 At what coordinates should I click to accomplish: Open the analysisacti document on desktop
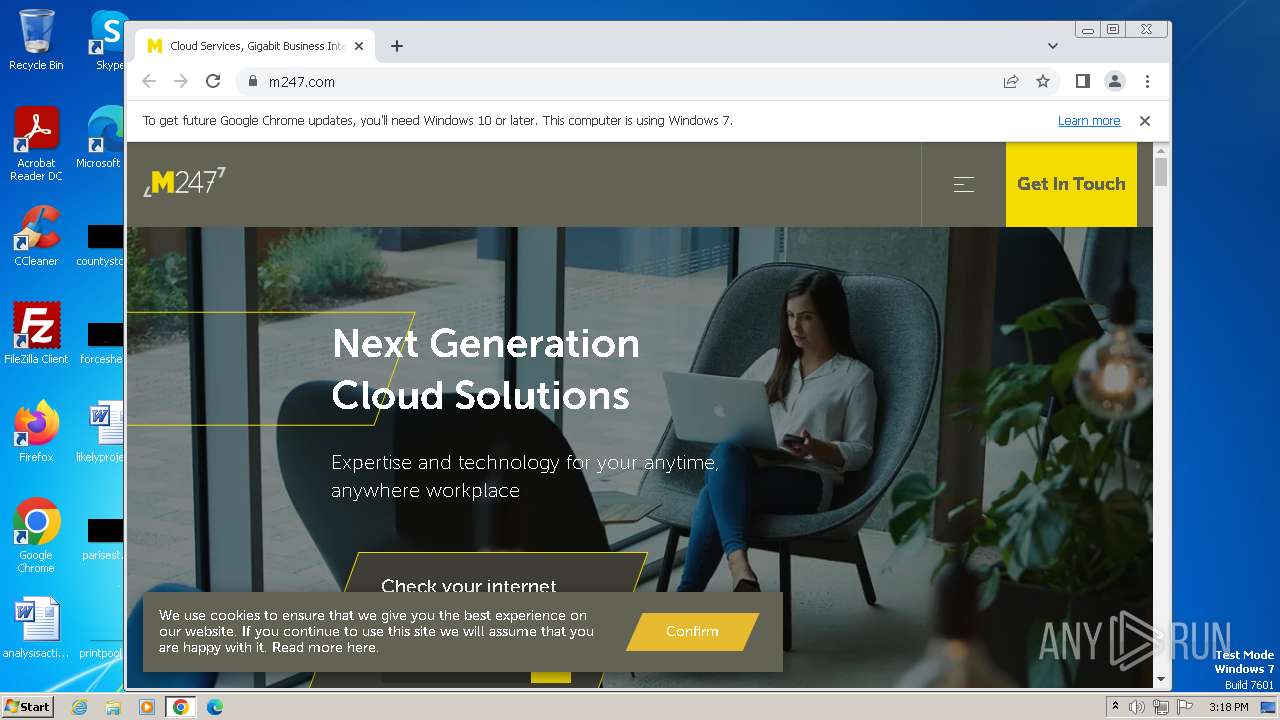(x=36, y=629)
